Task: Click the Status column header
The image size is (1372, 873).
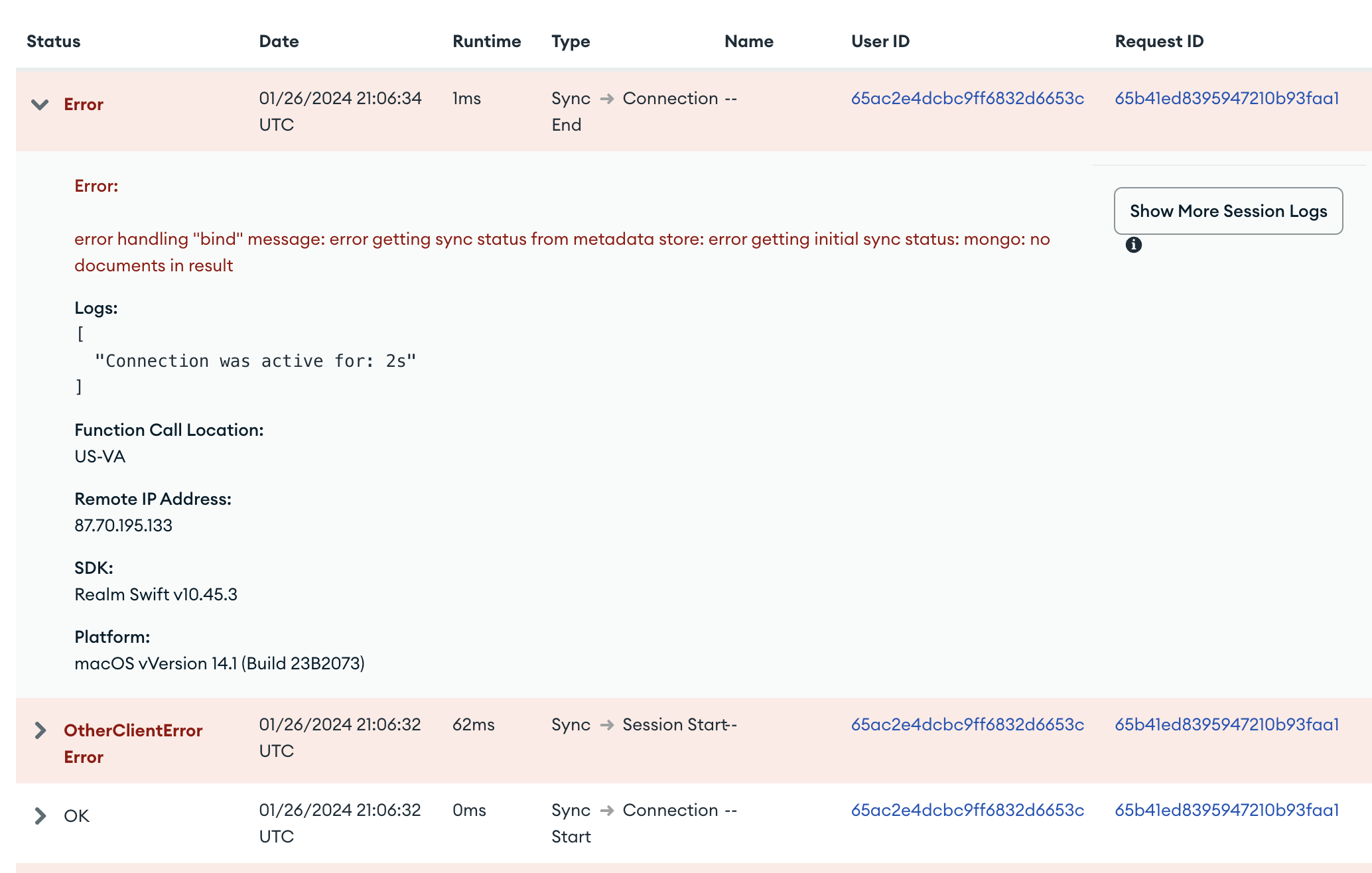Action: 53,41
